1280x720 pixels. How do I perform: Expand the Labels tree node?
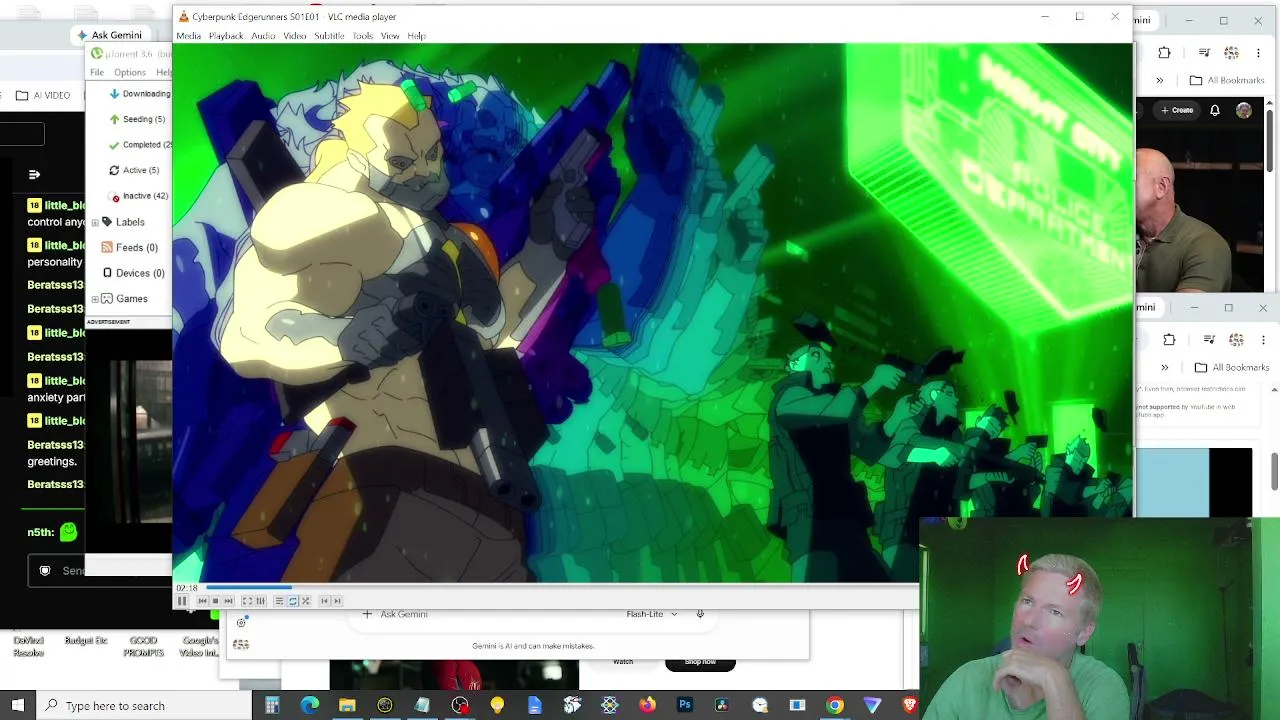click(95, 222)
